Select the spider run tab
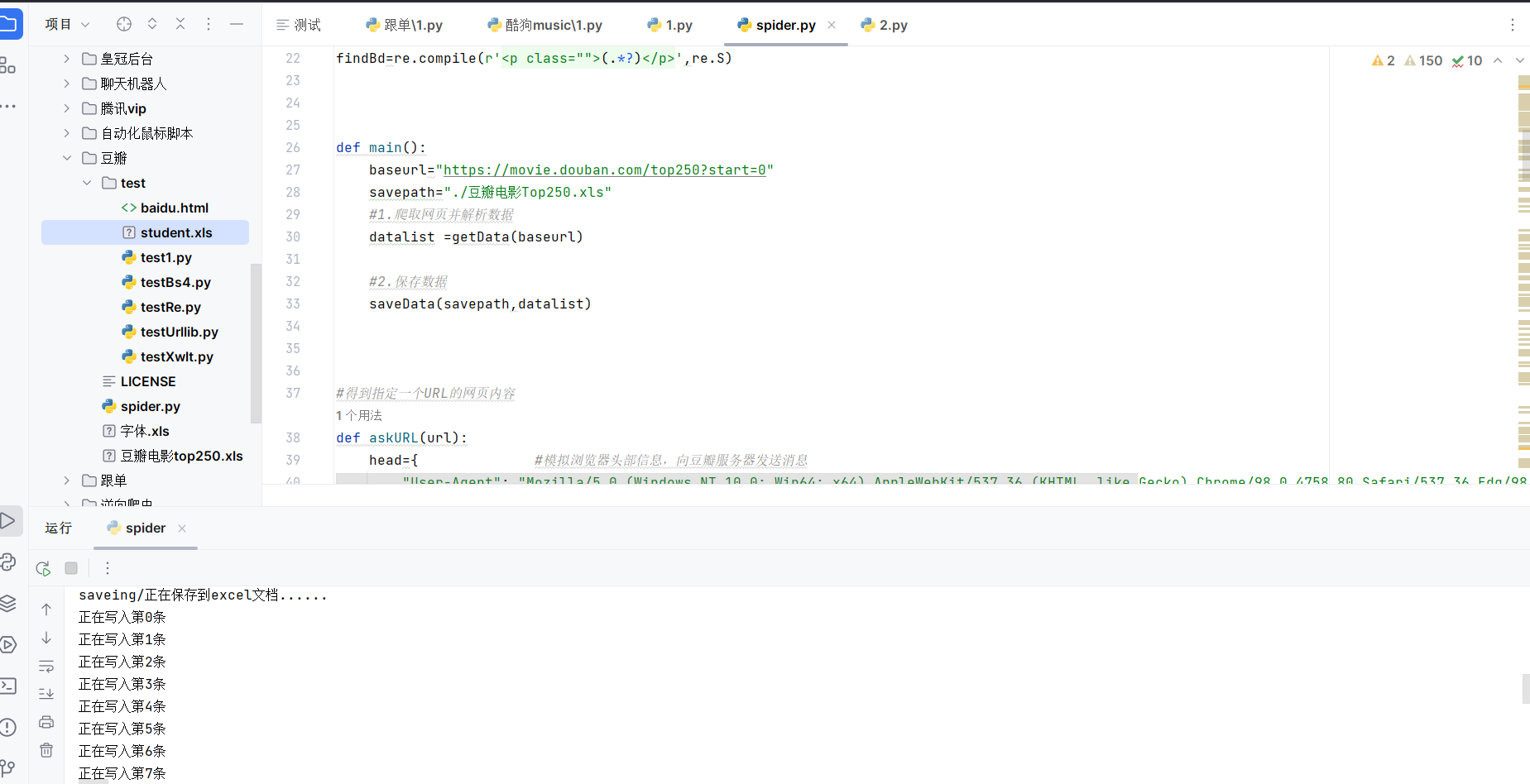1530x784 pixels. pyautogui.click(x=137, y=528)
